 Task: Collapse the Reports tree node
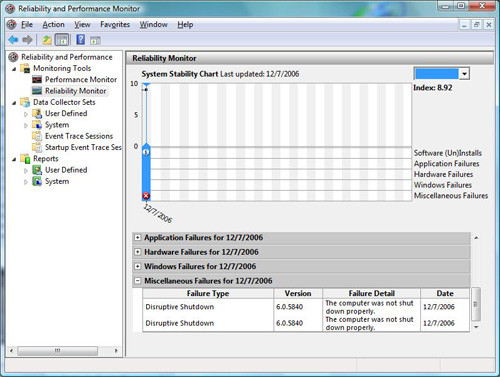tap(14, 159)
